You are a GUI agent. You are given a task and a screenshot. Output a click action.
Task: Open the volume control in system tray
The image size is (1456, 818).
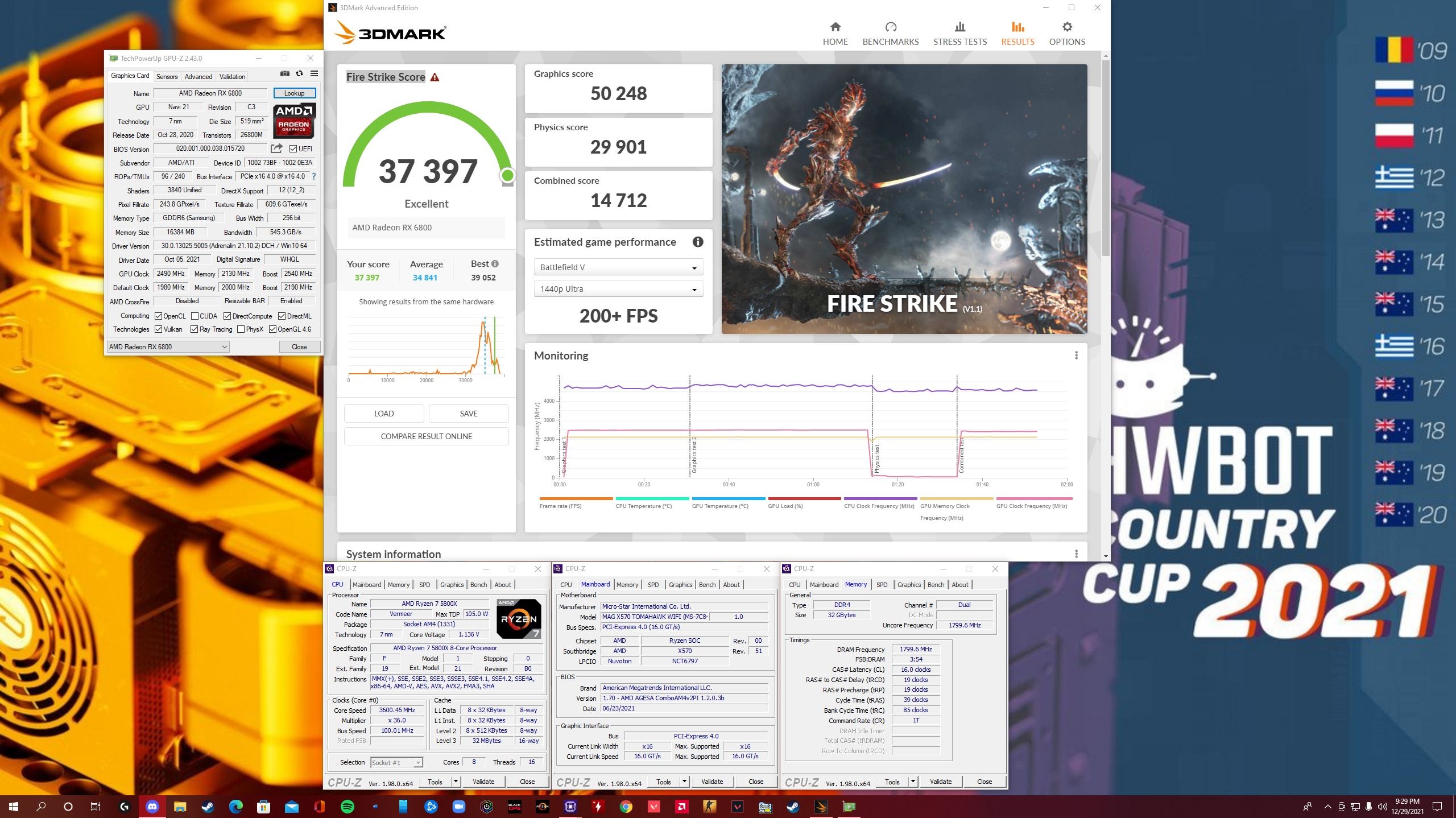1382,807
